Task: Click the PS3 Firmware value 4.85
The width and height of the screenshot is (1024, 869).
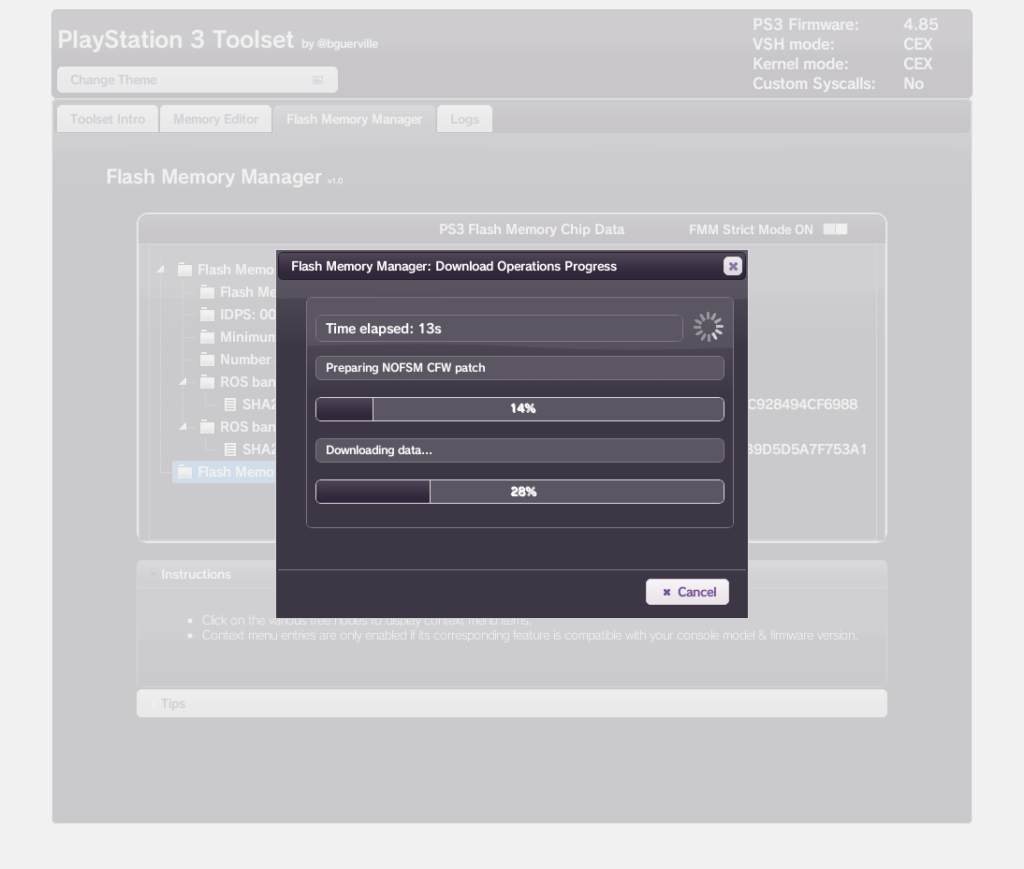Action: [921, 25]
